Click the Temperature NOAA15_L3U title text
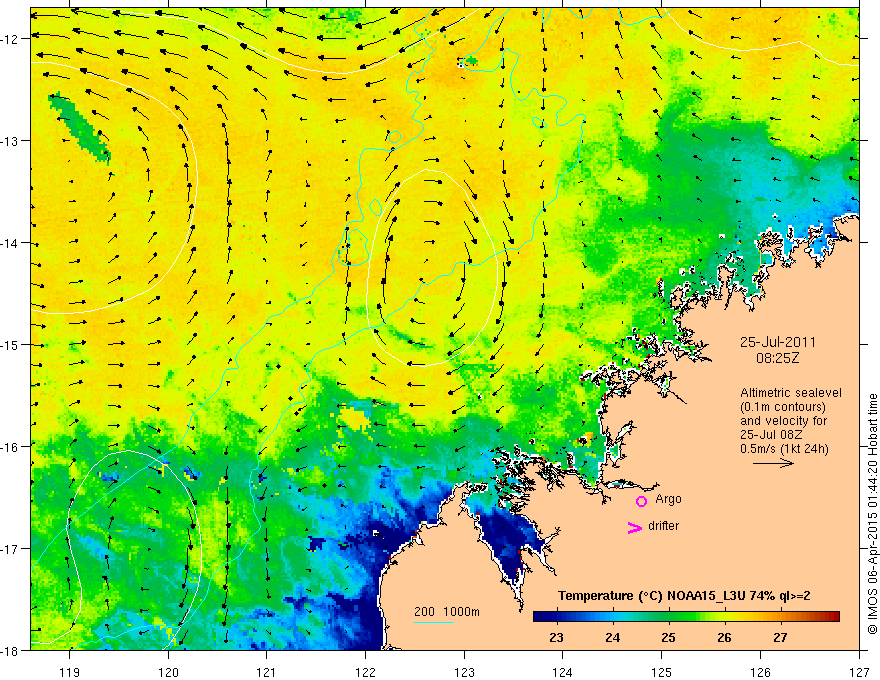Image resolution: width=880 pixels, height=680 pixels. [684, 596]
